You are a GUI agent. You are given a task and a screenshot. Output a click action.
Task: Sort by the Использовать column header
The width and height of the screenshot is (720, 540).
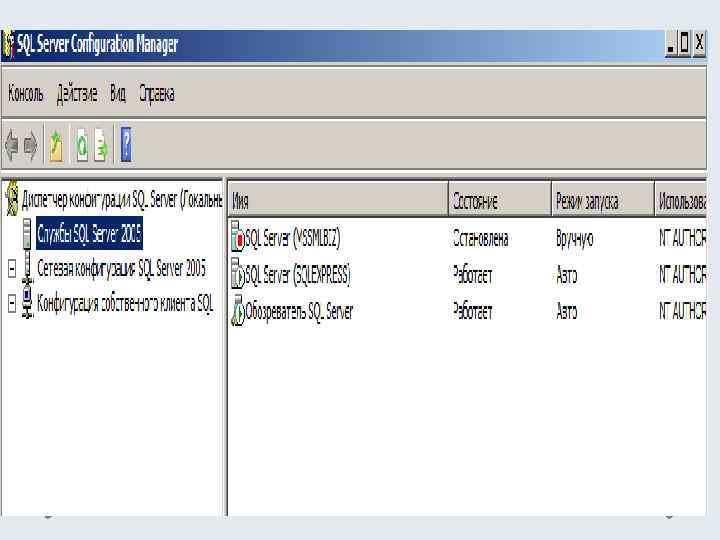tap(681, 199)
